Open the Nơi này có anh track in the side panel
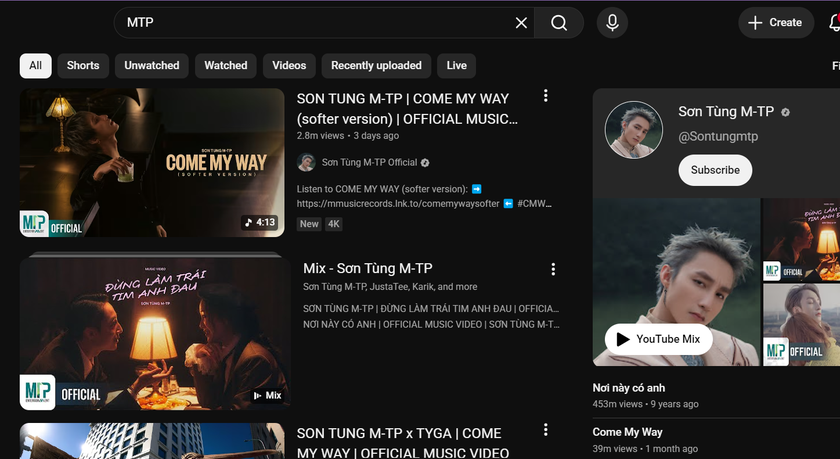Screen dimensions: 840x459 [x=628, y=388]
